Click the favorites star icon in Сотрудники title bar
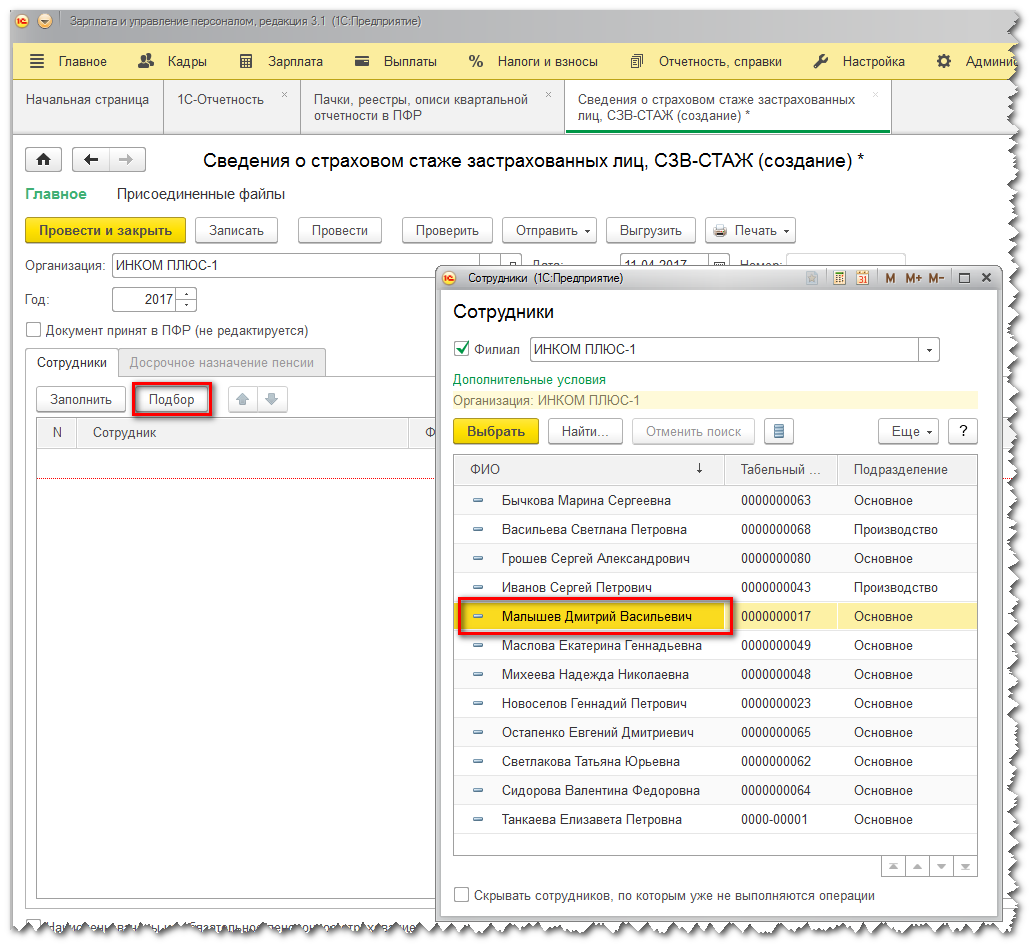The width and height of the screenshot is (1036, 950). [812, 278]
